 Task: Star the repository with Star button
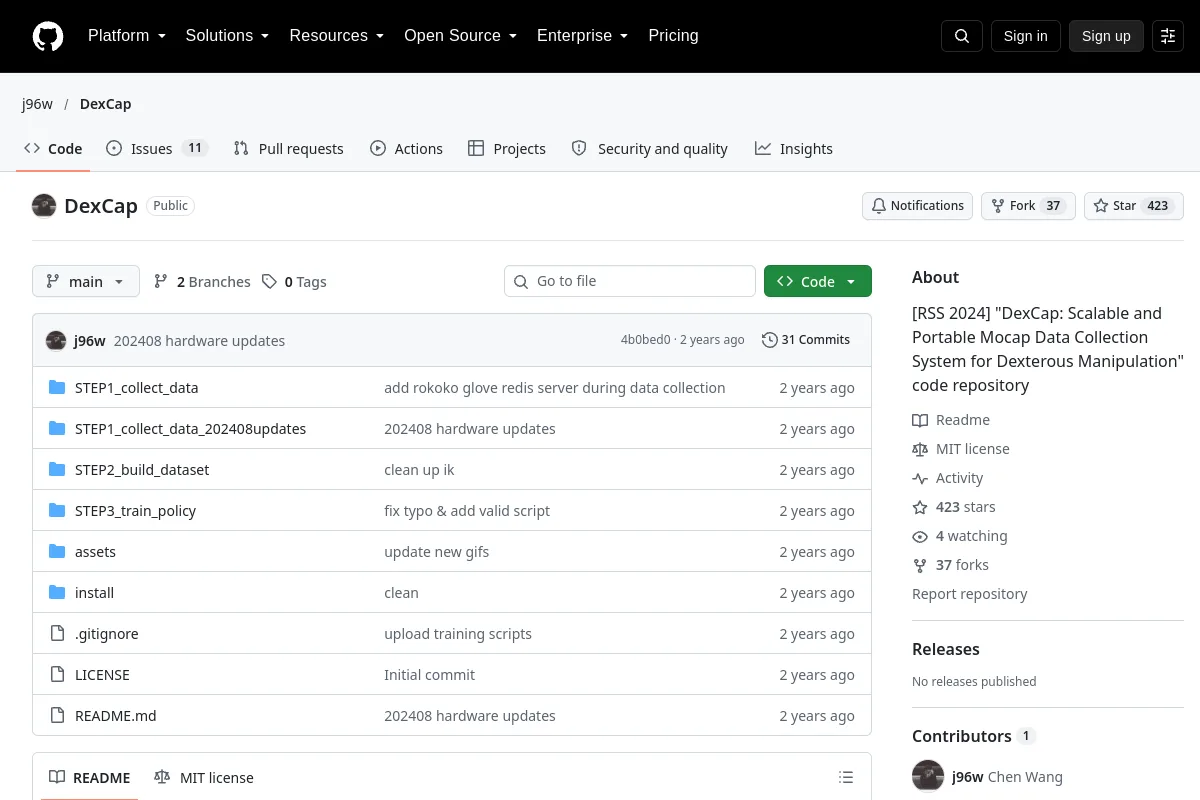pyautogui.click(x=1134, y=206)
